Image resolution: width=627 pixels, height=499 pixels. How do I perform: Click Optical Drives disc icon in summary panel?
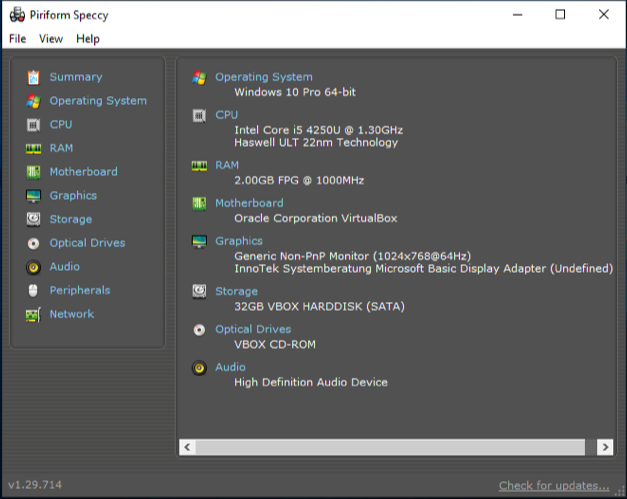click(199, 330)
